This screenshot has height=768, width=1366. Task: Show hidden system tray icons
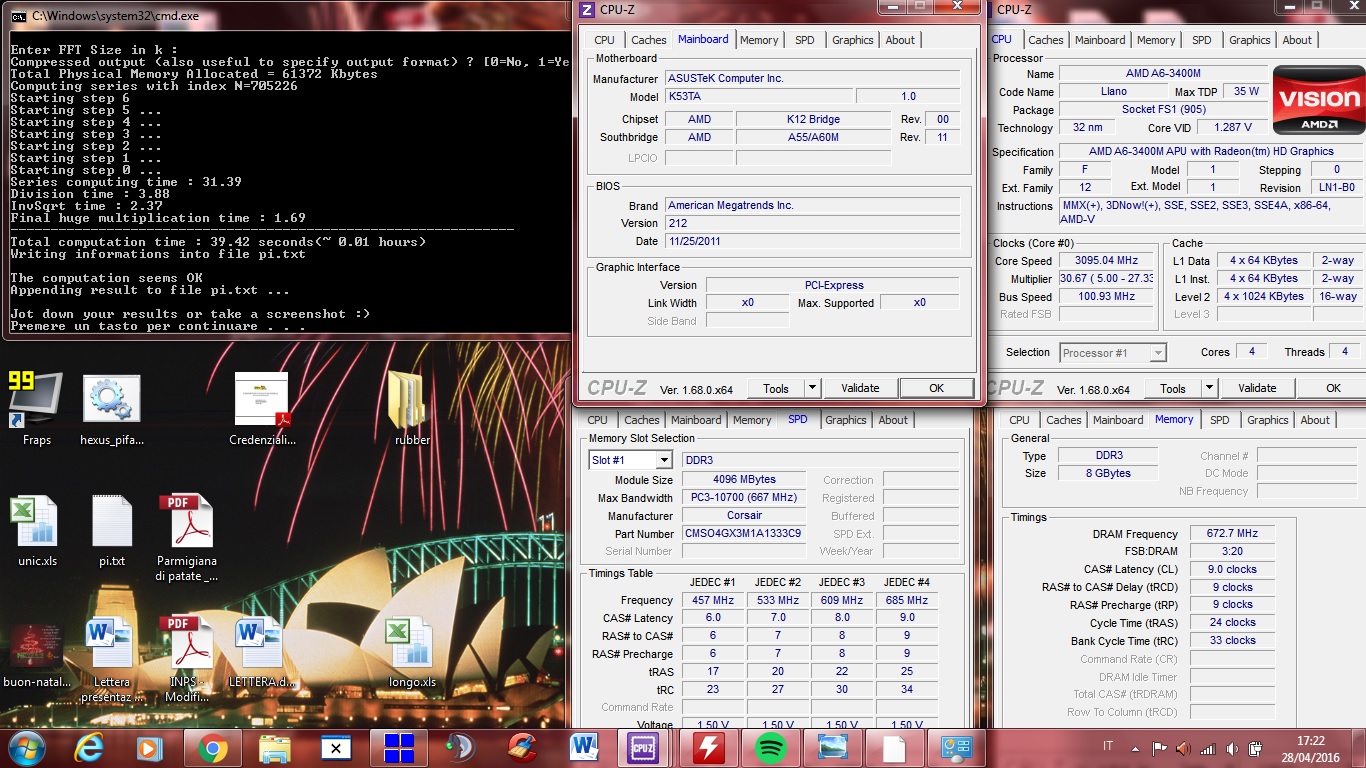coord(1135,748)
